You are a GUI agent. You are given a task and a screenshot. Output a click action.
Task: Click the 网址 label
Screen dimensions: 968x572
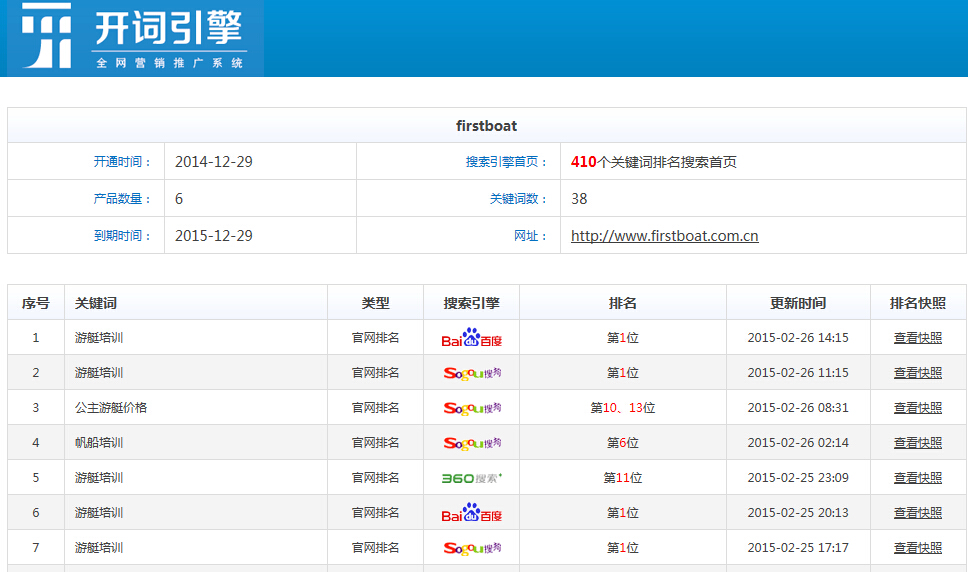tap(531, 236)
